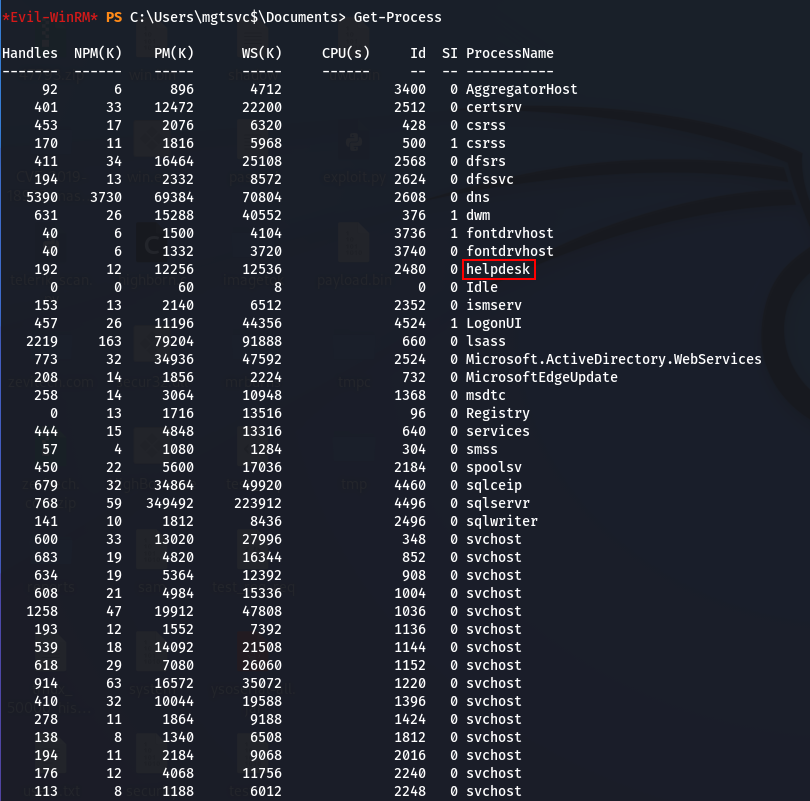Select Microsoft.ActiveDirectory.WebServices process name
Screen dimensions: 810x801
[x=613, y=359]
